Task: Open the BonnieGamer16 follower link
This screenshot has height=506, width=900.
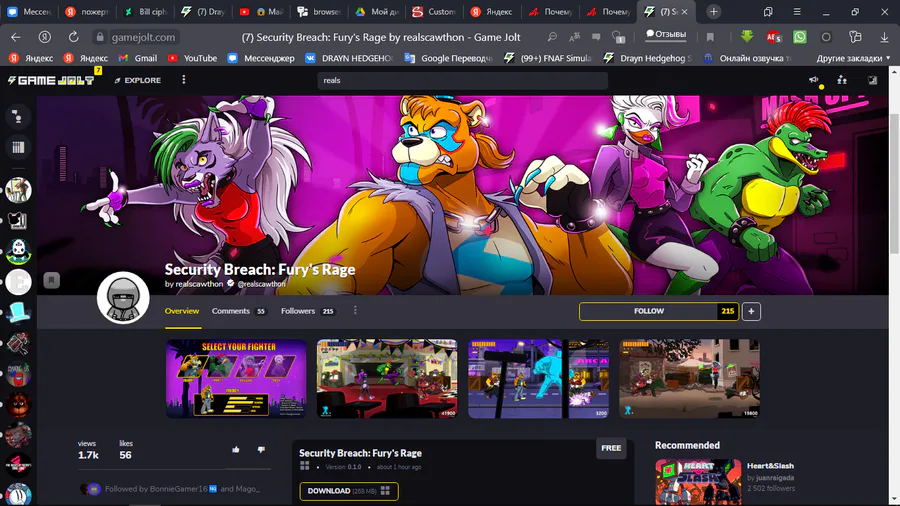Action: click(x=178, y=489)
